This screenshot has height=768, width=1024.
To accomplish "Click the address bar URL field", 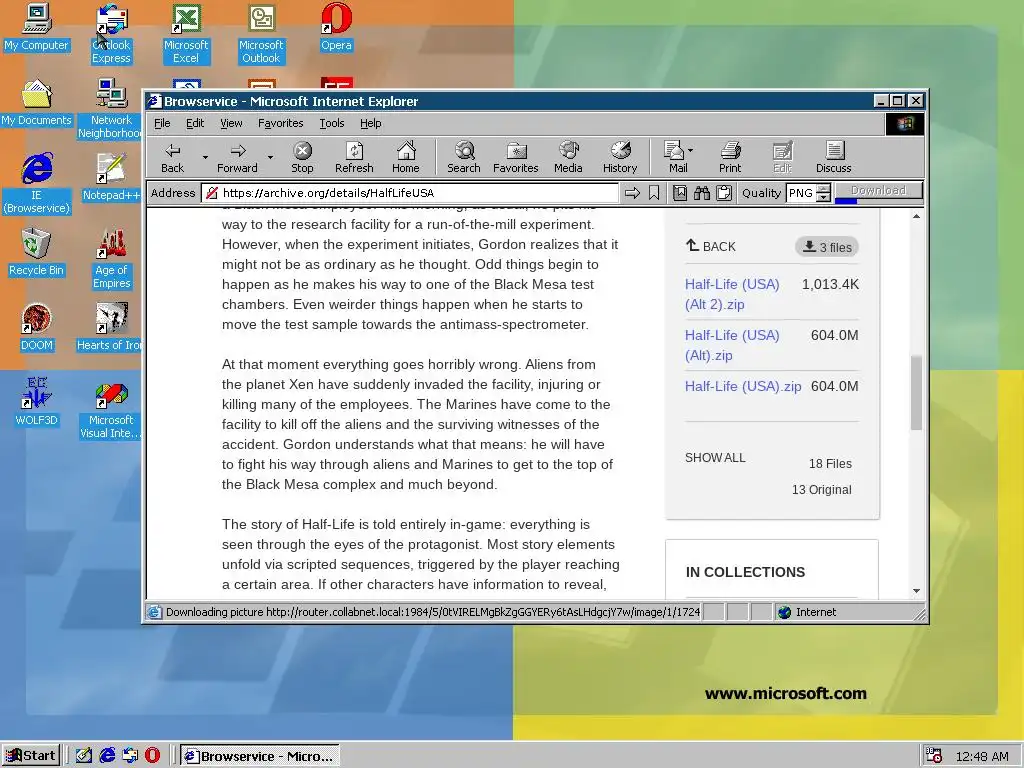I will coord(409,193).
